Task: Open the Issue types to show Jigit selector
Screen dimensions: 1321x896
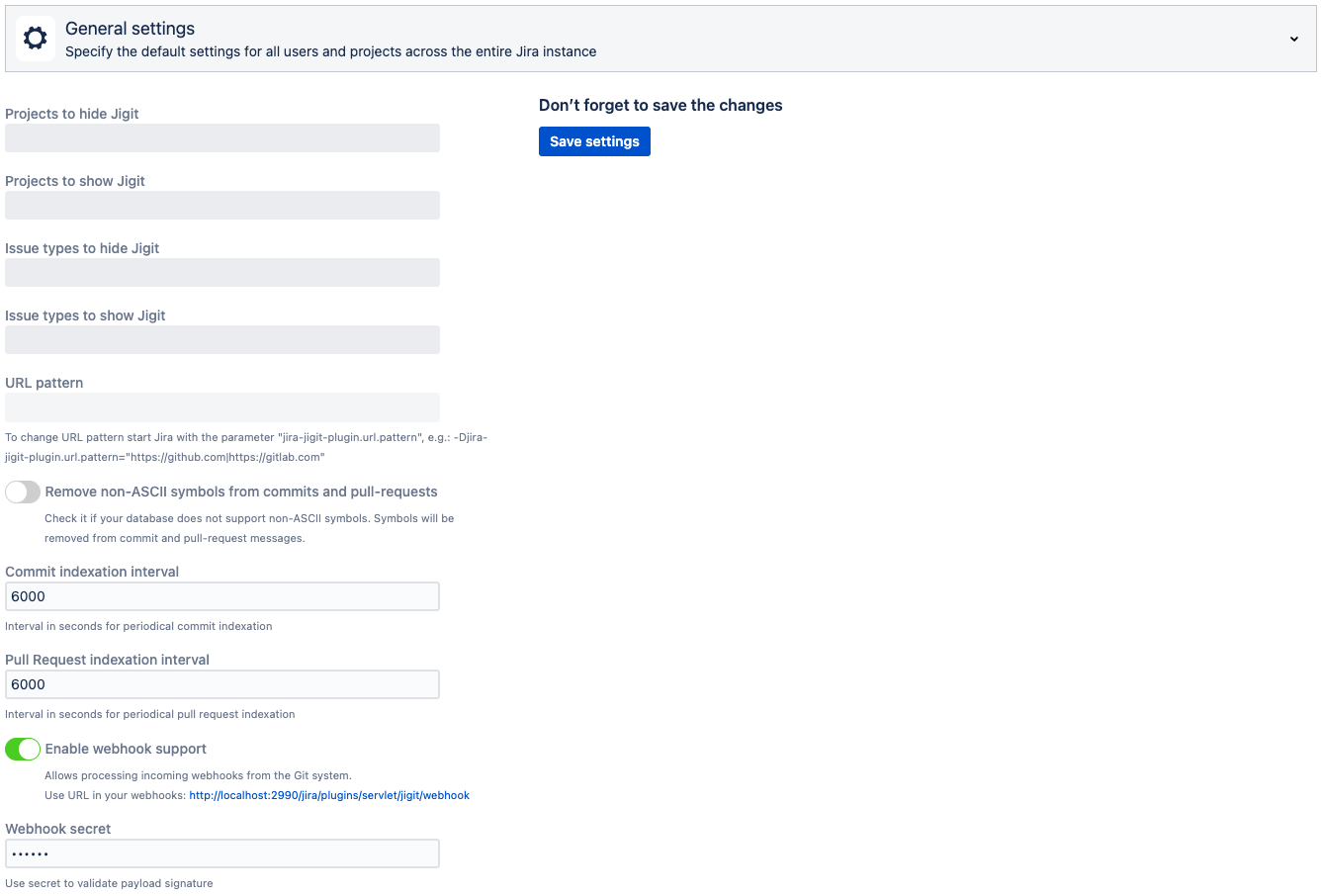Action: 222,340
